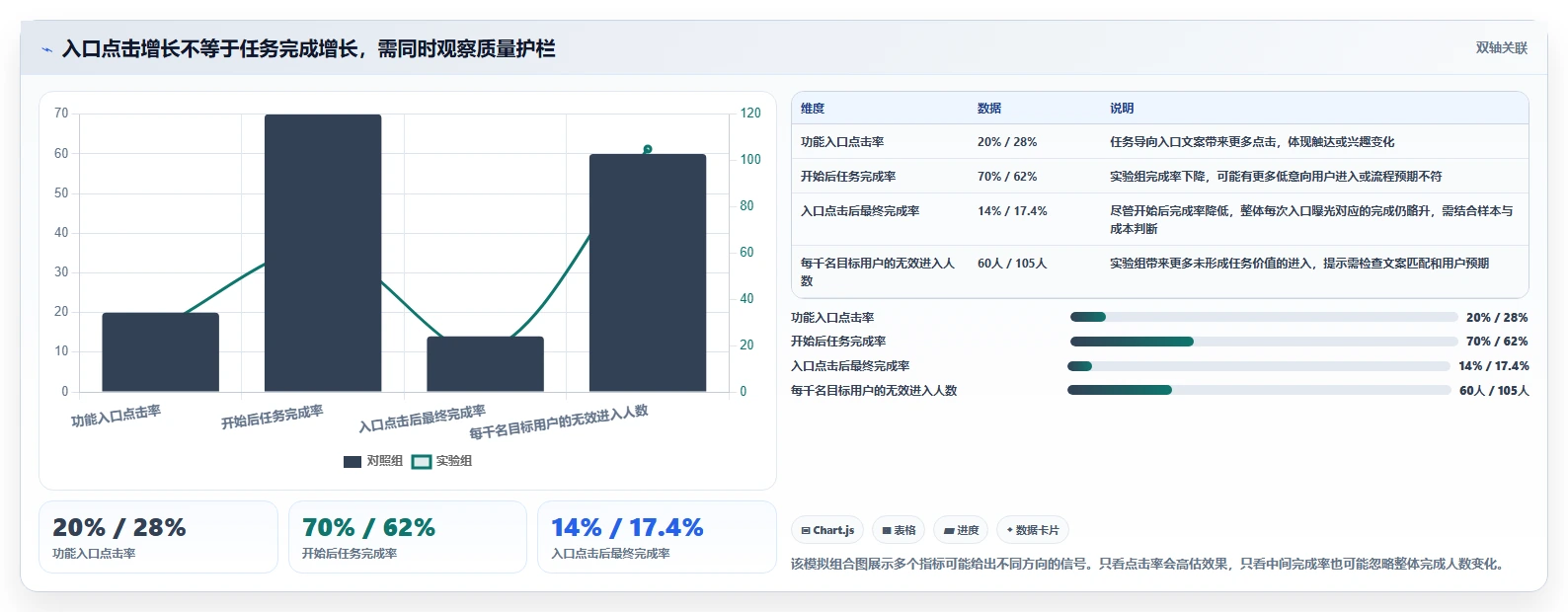
Task: Click the description starting 尽管开始后完成率降低
Action: tap(1311, 220)
